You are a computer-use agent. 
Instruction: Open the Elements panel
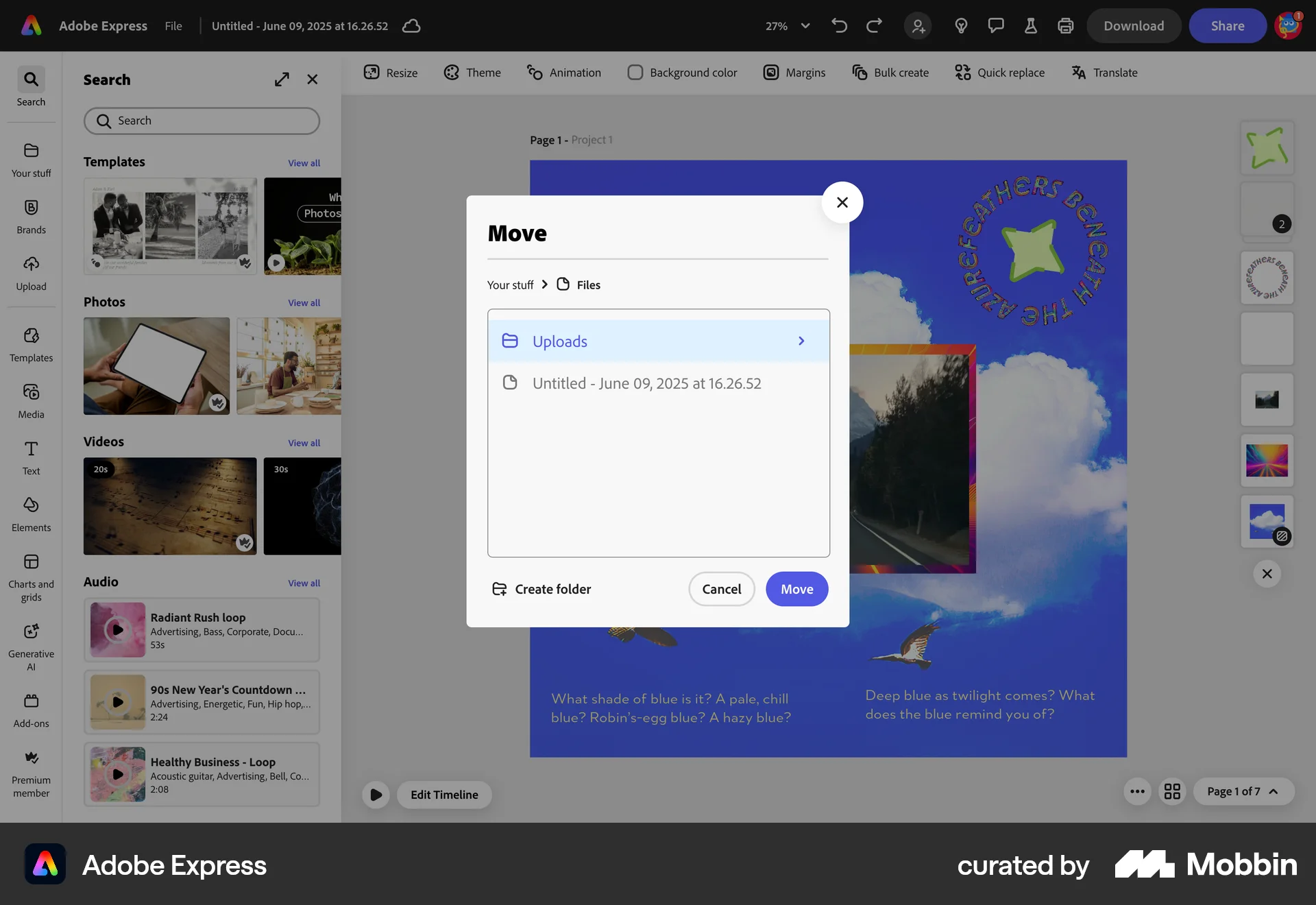pyautogui.click(x=31, y=514)
